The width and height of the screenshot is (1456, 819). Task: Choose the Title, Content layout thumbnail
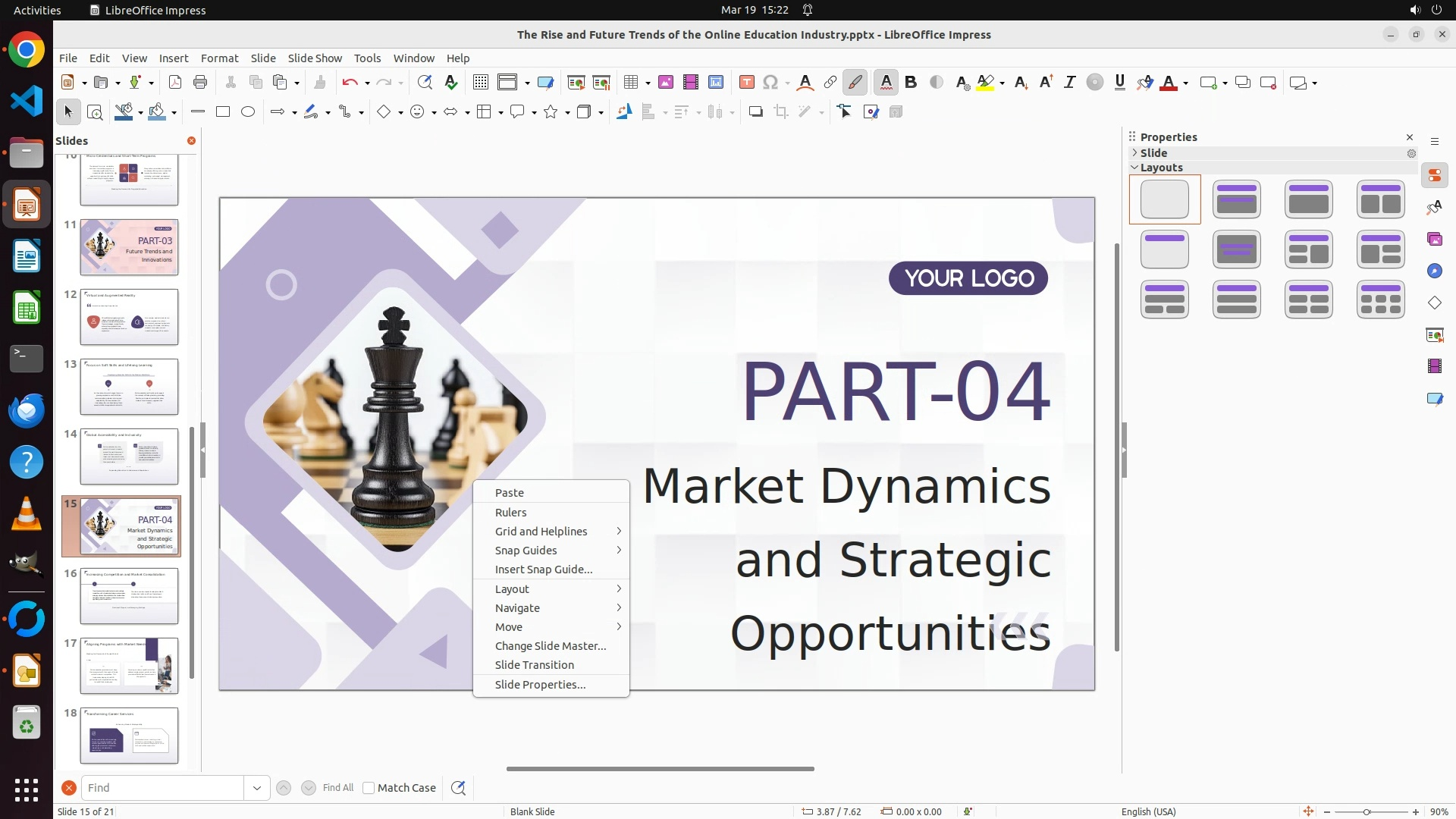(1309, 199)
